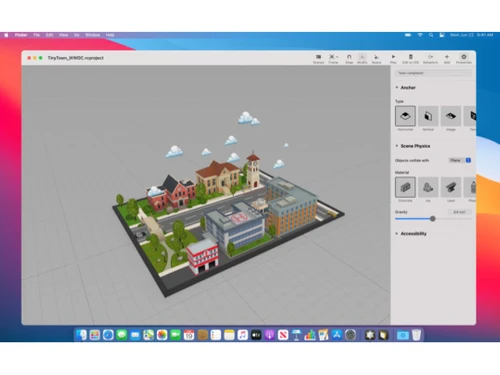Open Music from the Dock
500x375 pixels.
click(x=243, y=335)
